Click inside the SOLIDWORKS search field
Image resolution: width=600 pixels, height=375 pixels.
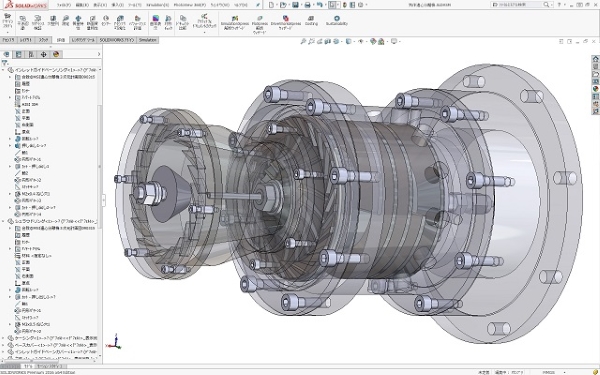tap(517, 5)
